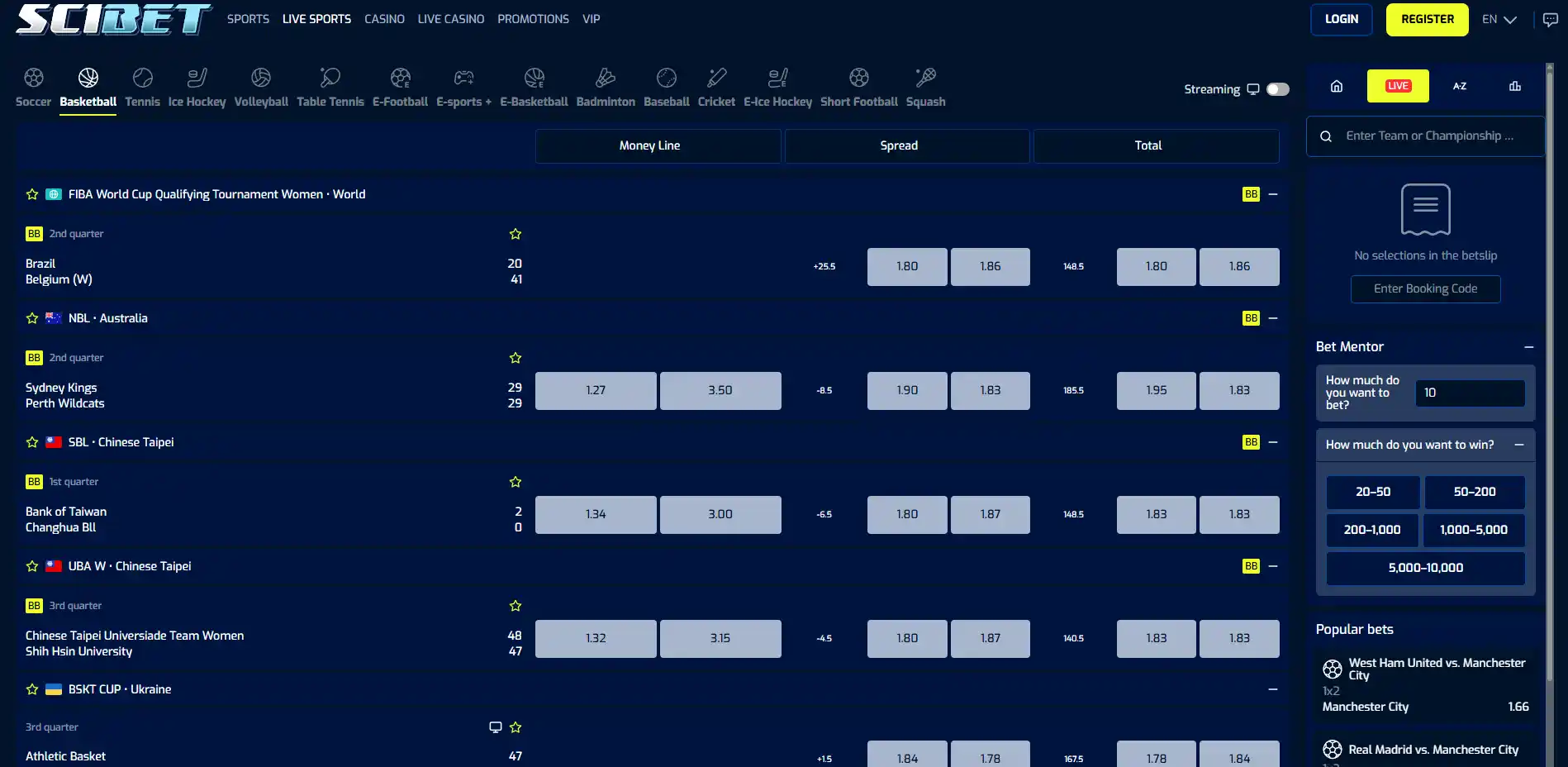Click the LOGIN button

[x=1342, y=19]
